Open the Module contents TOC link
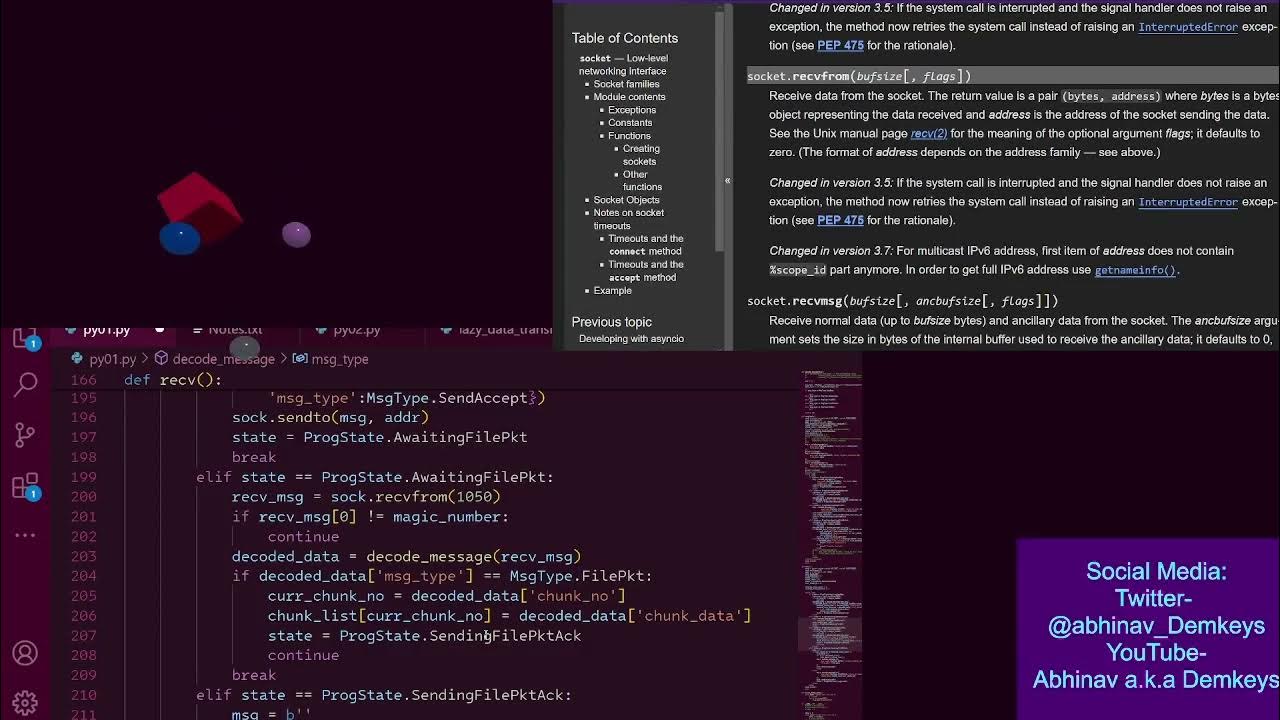This screenshot has height=720, width=1280. pyautogui.click(x=629, y=97)
